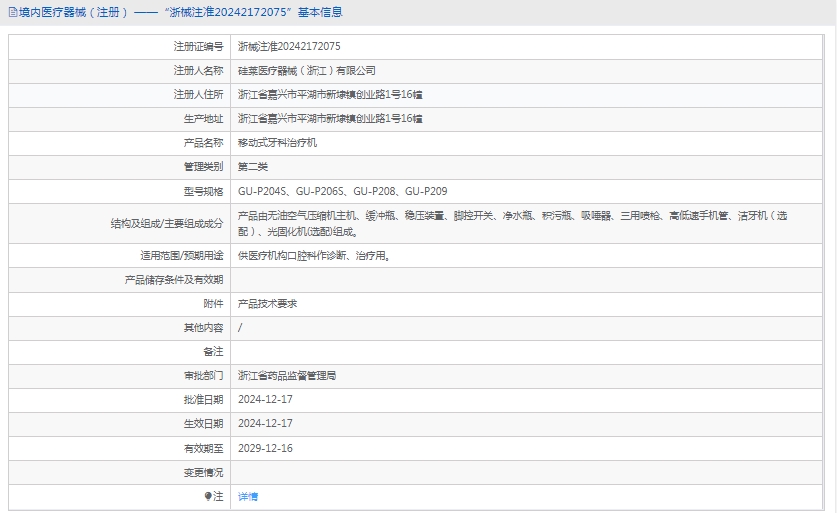Click the 注册人住所 address value
The image size is (837, 513).
click(330, 95)
